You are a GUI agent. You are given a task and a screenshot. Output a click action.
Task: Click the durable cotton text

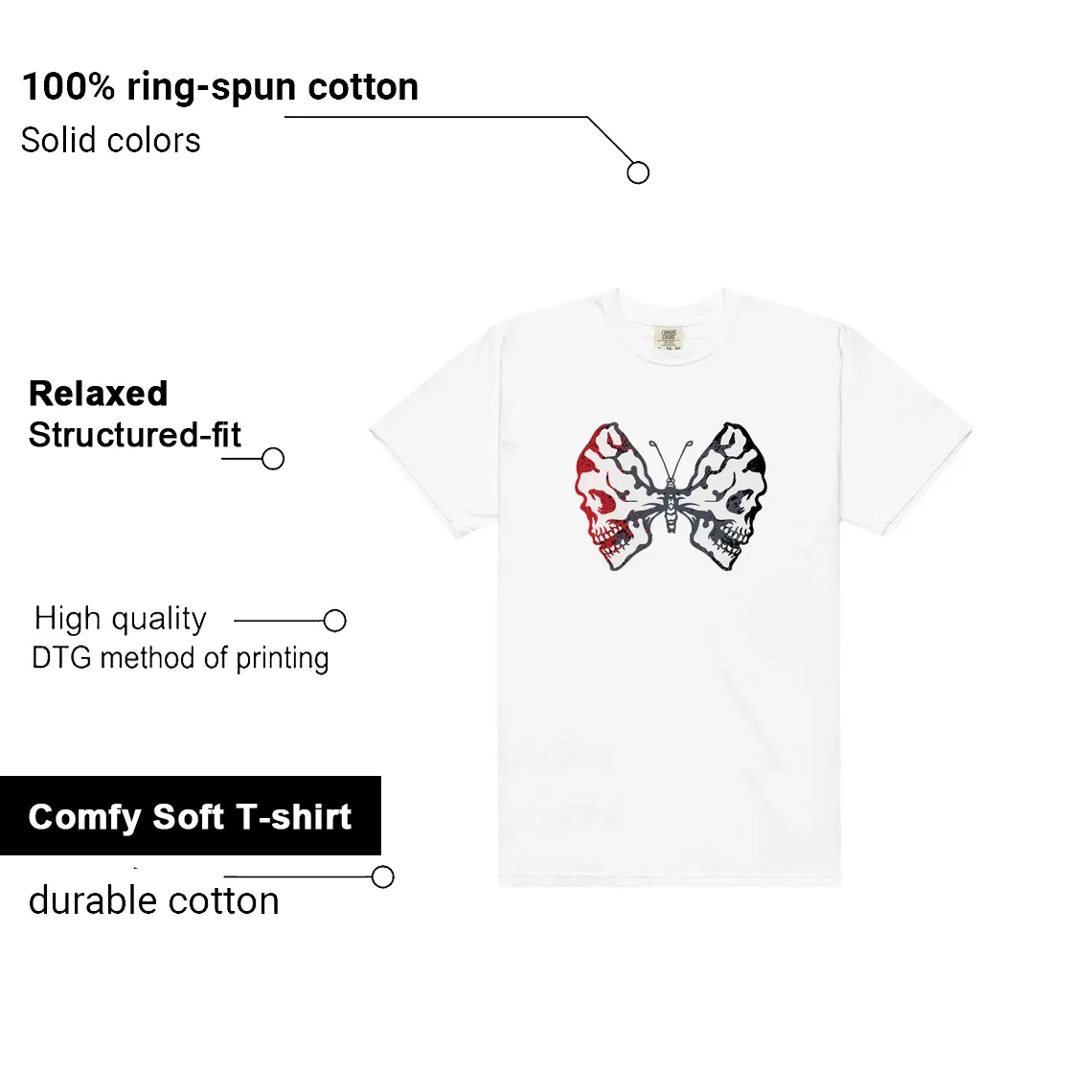pos(154,901)
